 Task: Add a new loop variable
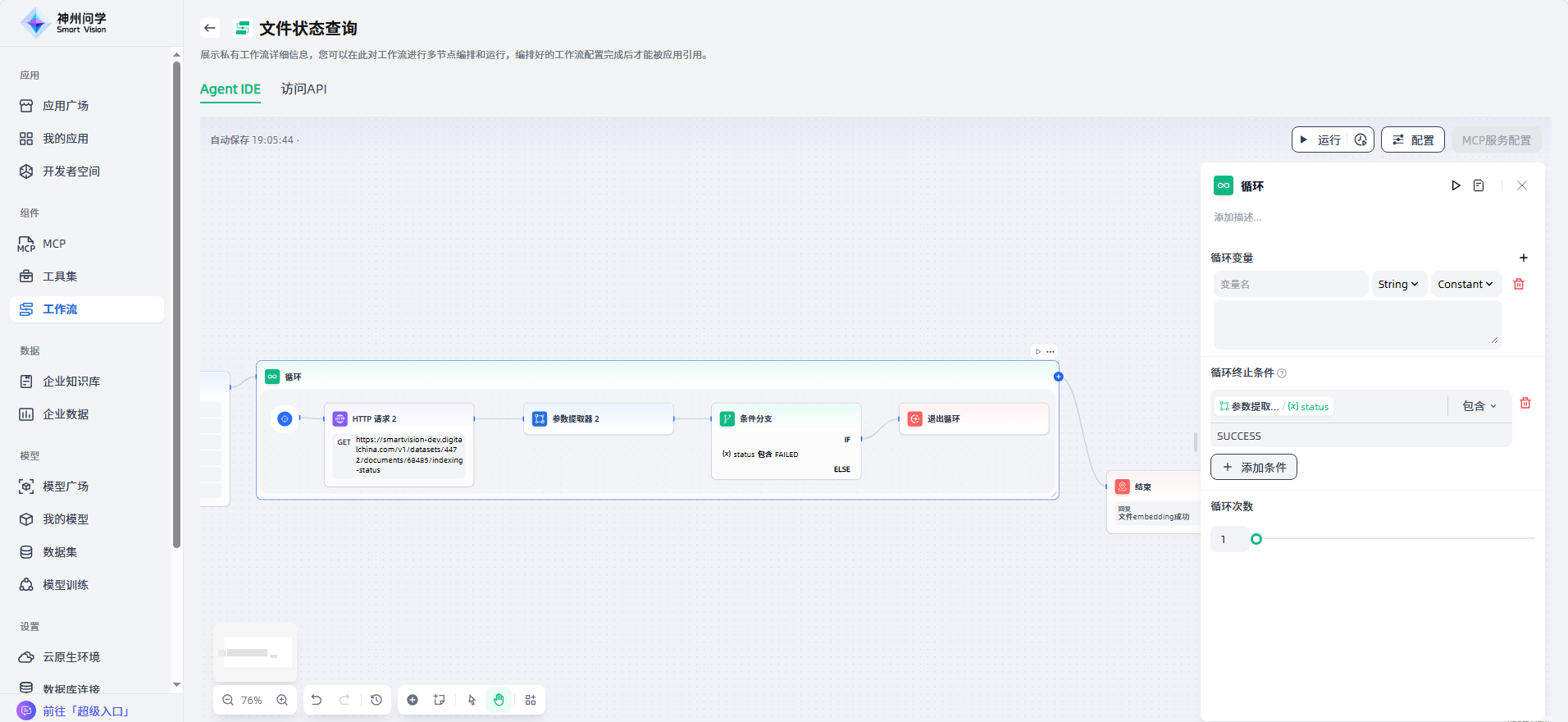coord(1524,258)
